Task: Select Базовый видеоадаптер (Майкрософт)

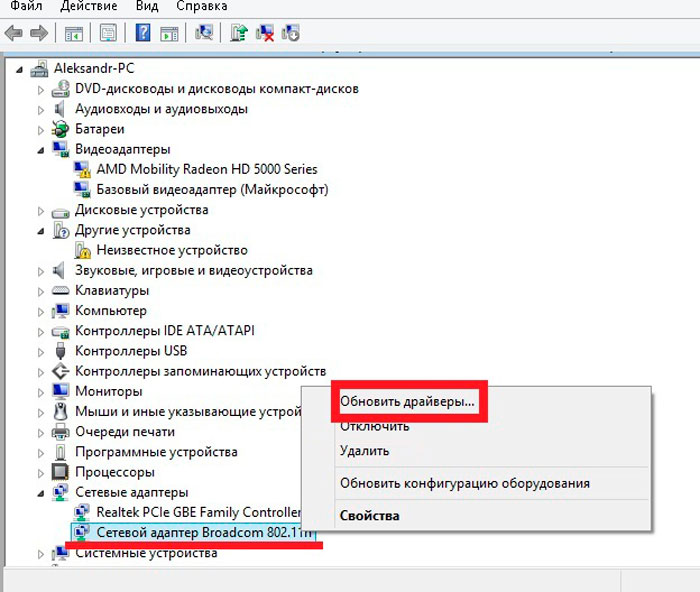Action: pos(212,189)
